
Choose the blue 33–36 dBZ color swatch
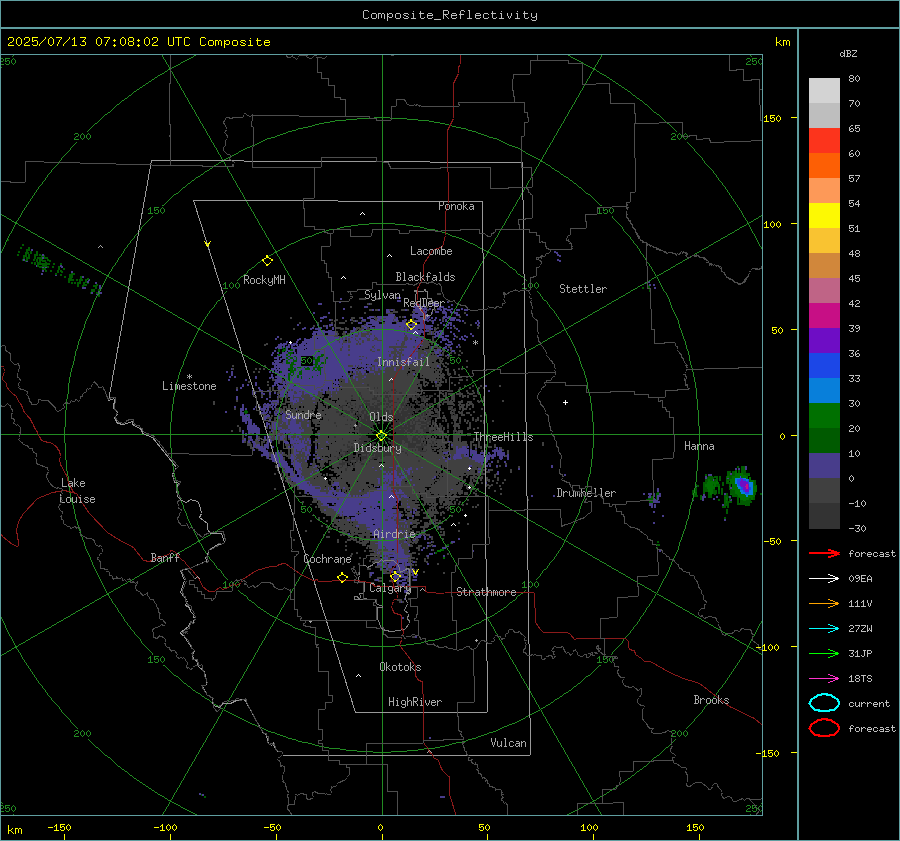[824, 366]
